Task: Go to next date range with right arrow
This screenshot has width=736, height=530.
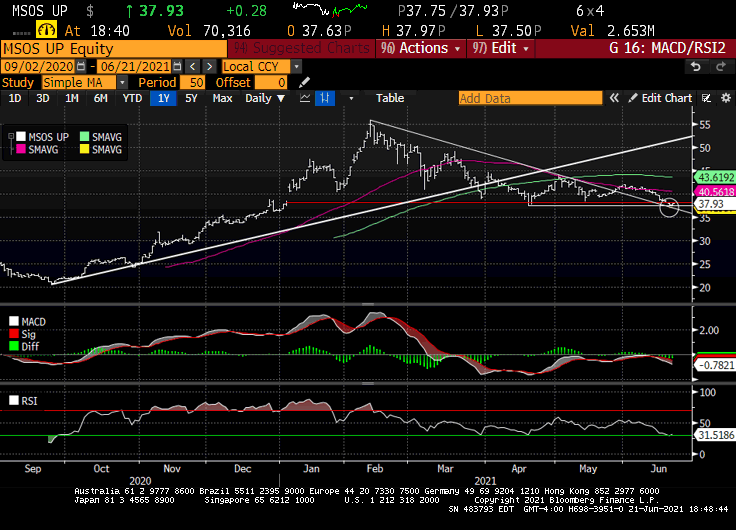Action: point(209,66)
